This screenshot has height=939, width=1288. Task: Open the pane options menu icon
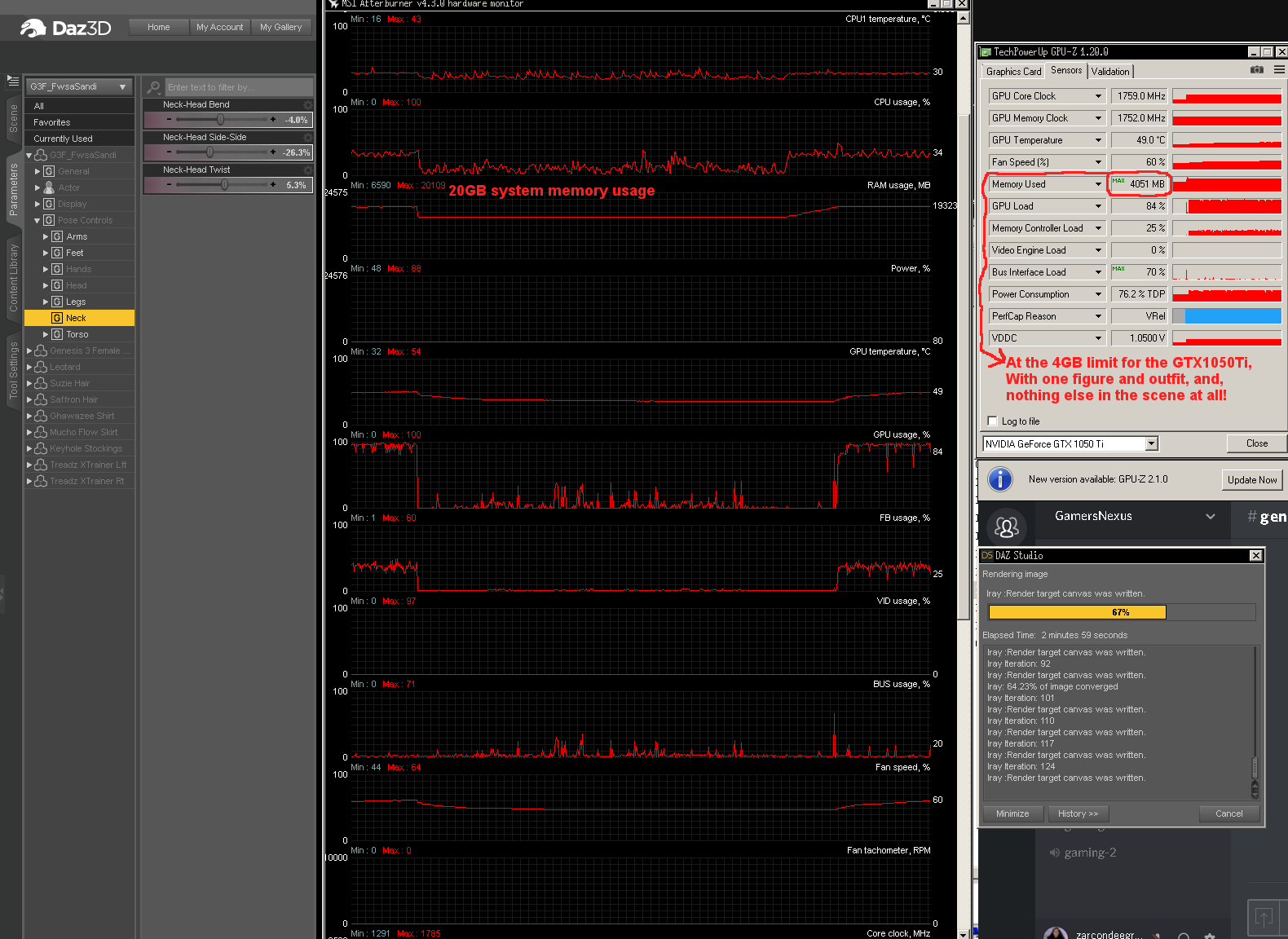point(12,81)
